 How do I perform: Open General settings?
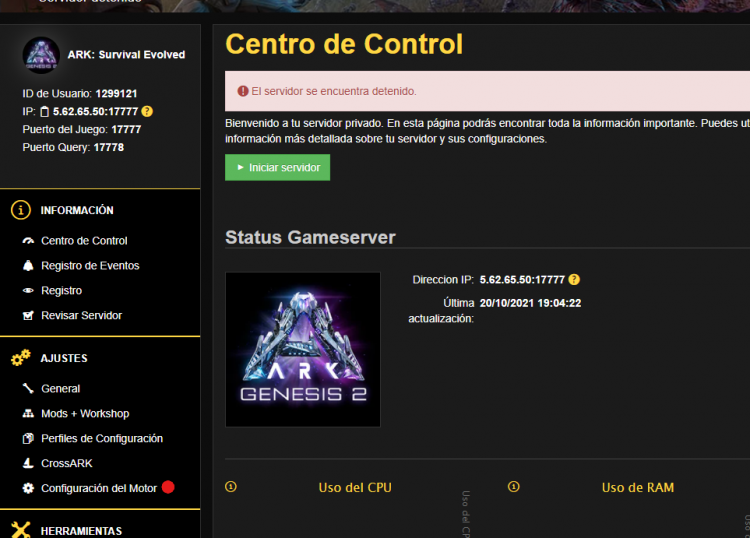click(x=60, y=389)
